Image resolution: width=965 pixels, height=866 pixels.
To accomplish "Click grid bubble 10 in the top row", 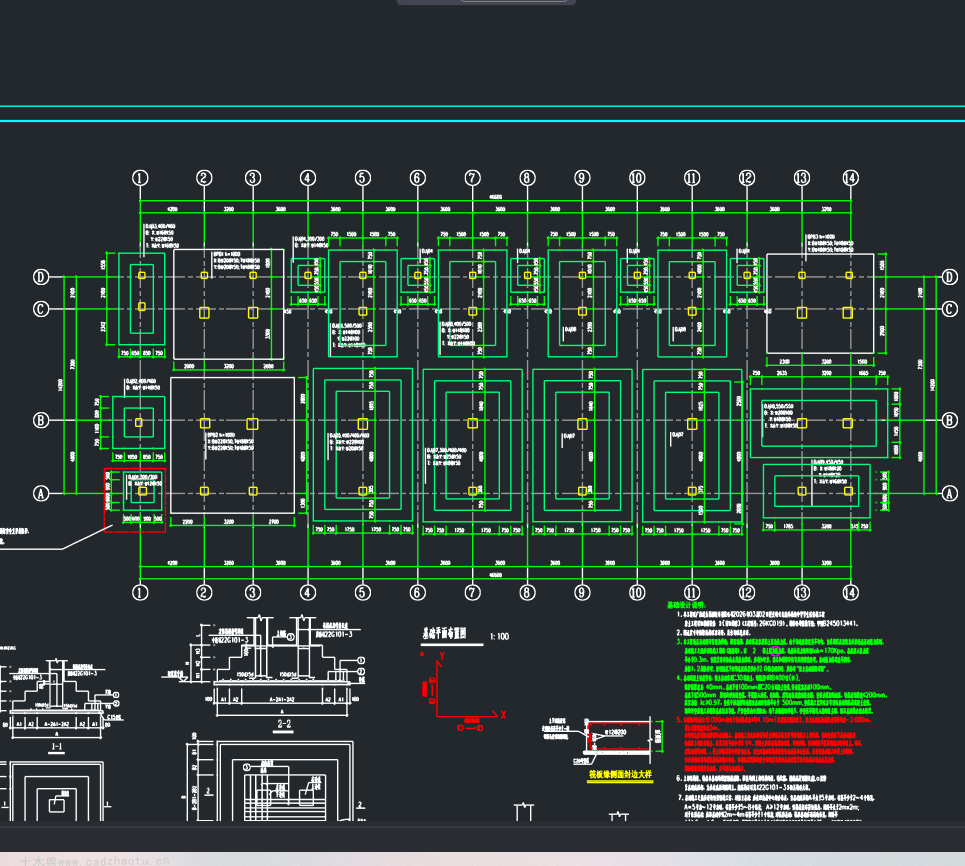I will (637, 178).
